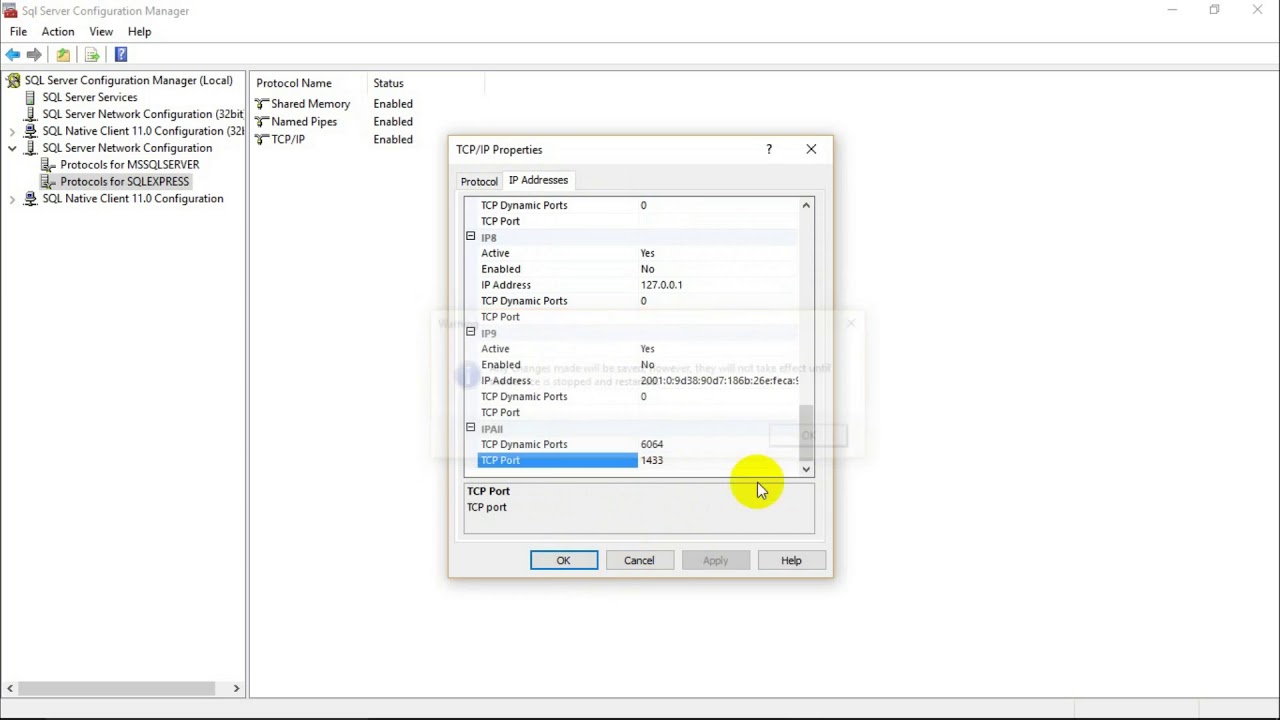Click the IP9 IPv6 address value

point(719,380)
